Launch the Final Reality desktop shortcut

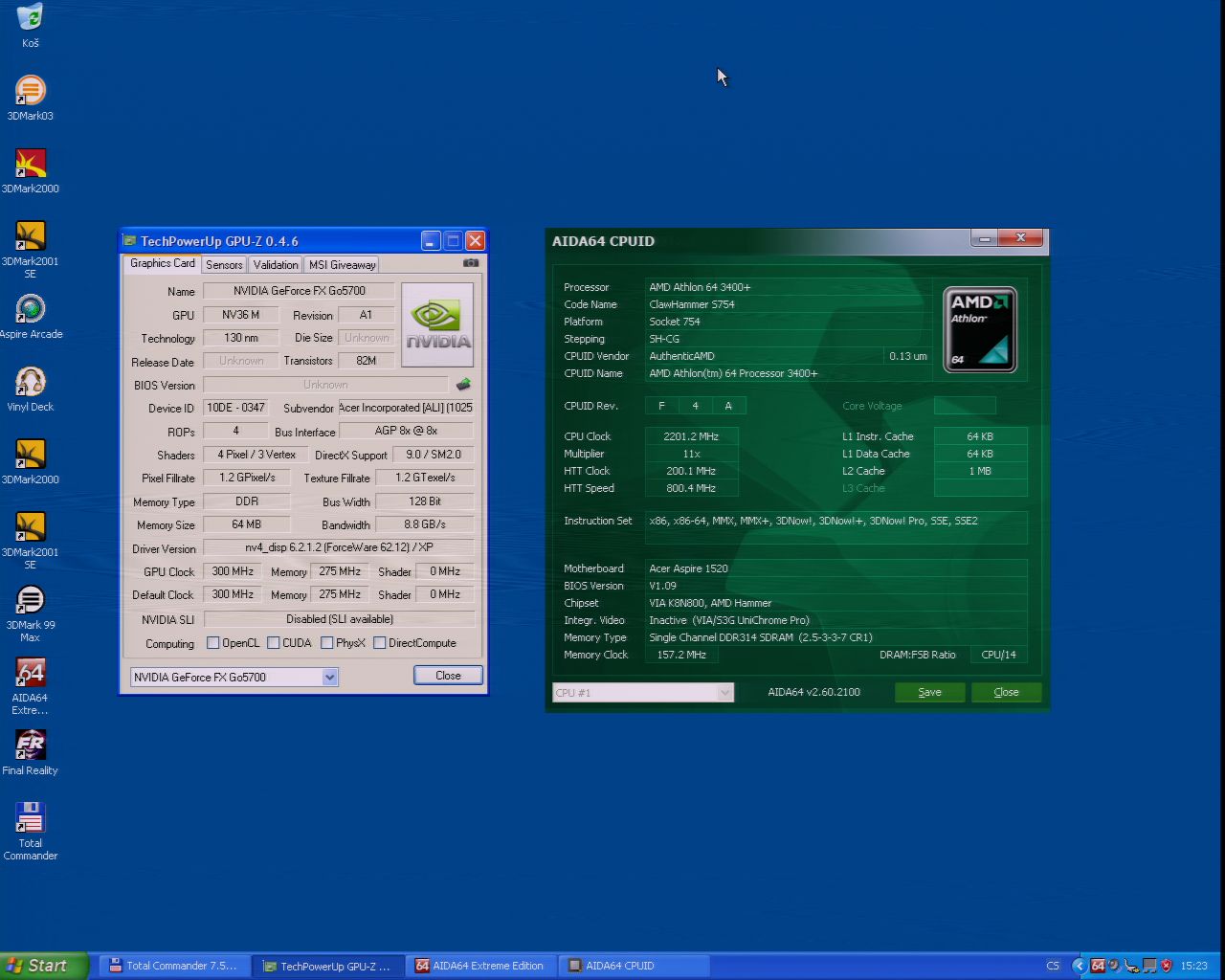(31, 752)
